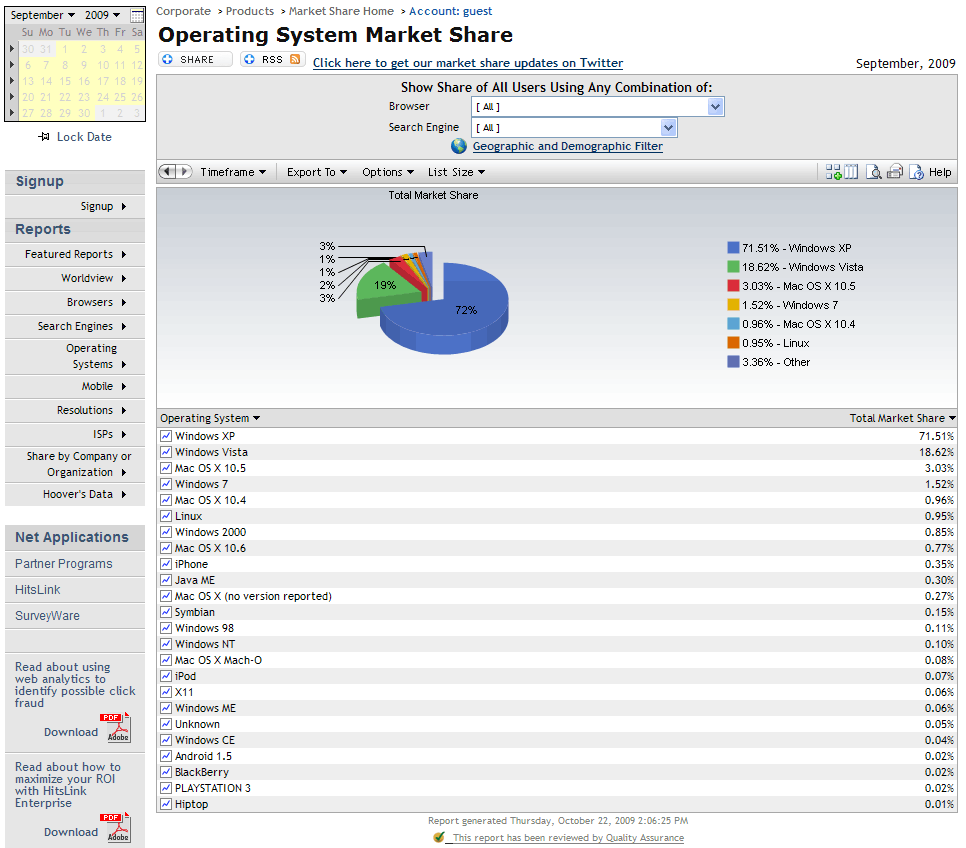Image resolution: width=966 pixels, height=848 pixels.
Task: Click trend chart icon for iPhone row
Action: [x=166, y=564]
